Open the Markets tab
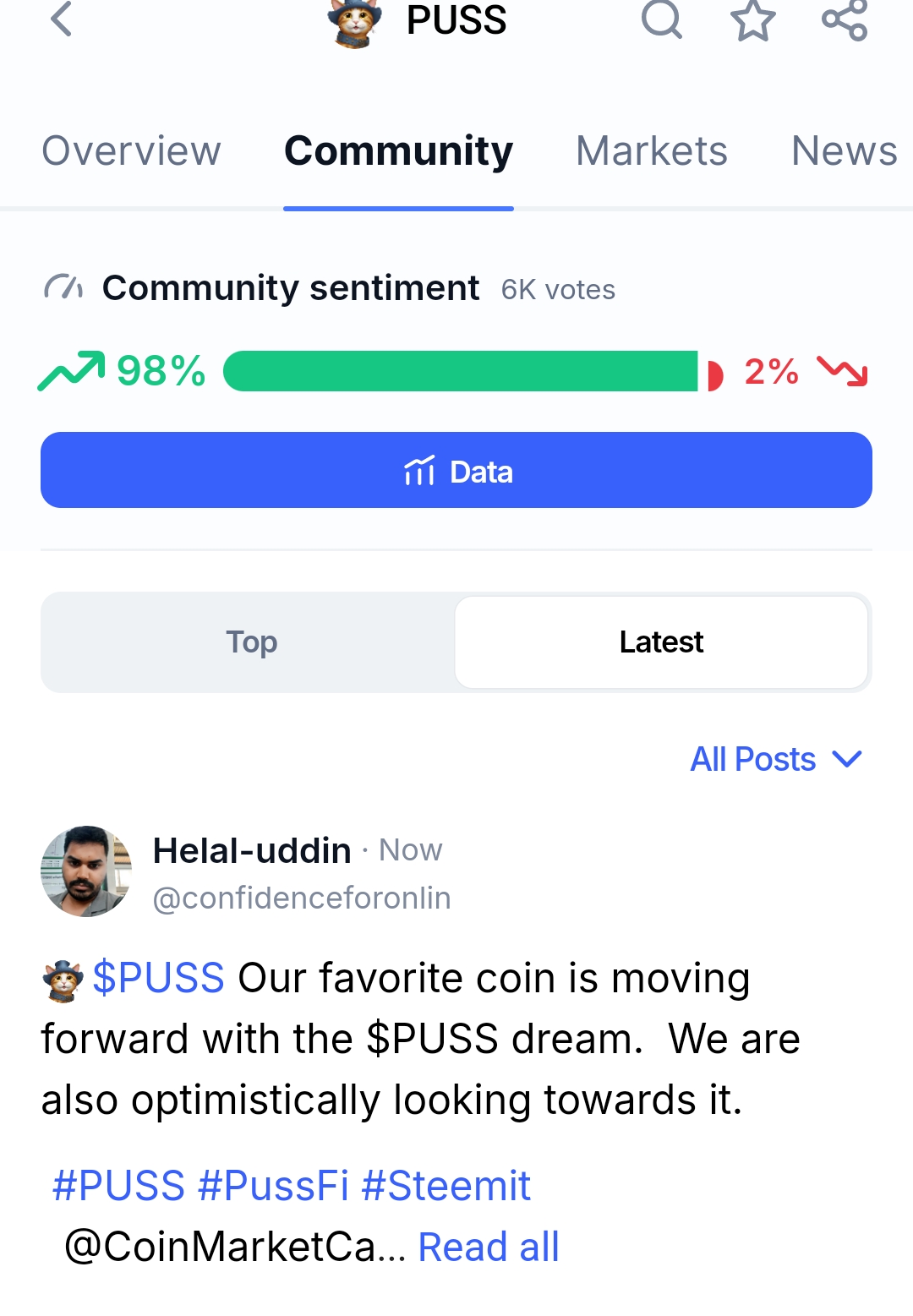913x1316 pixels. coord(652,151)
